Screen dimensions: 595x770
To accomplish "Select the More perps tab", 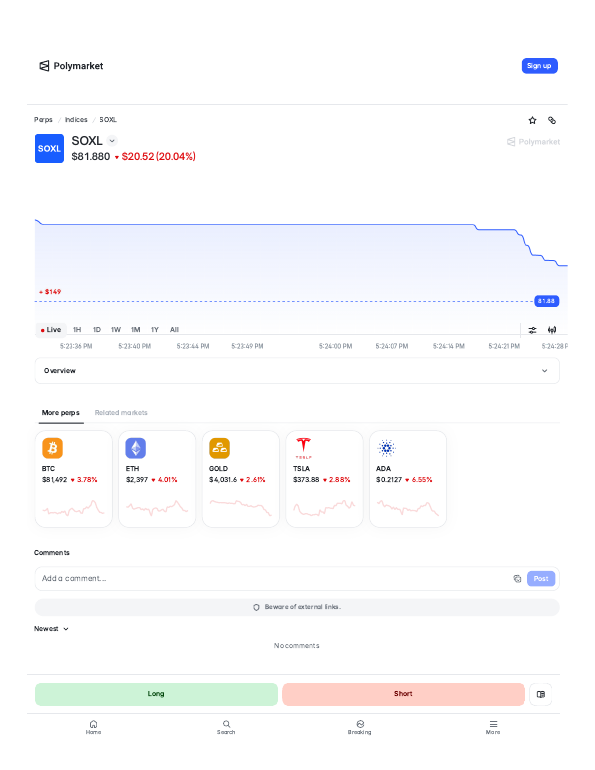I will tap(61, 413).
